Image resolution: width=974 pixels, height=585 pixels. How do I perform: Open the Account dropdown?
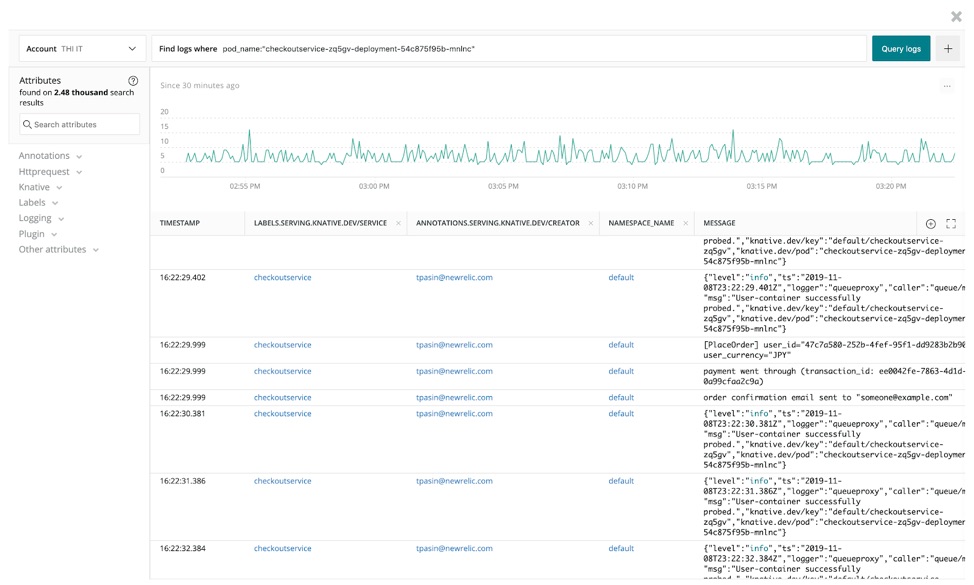[x=82, y=48]
